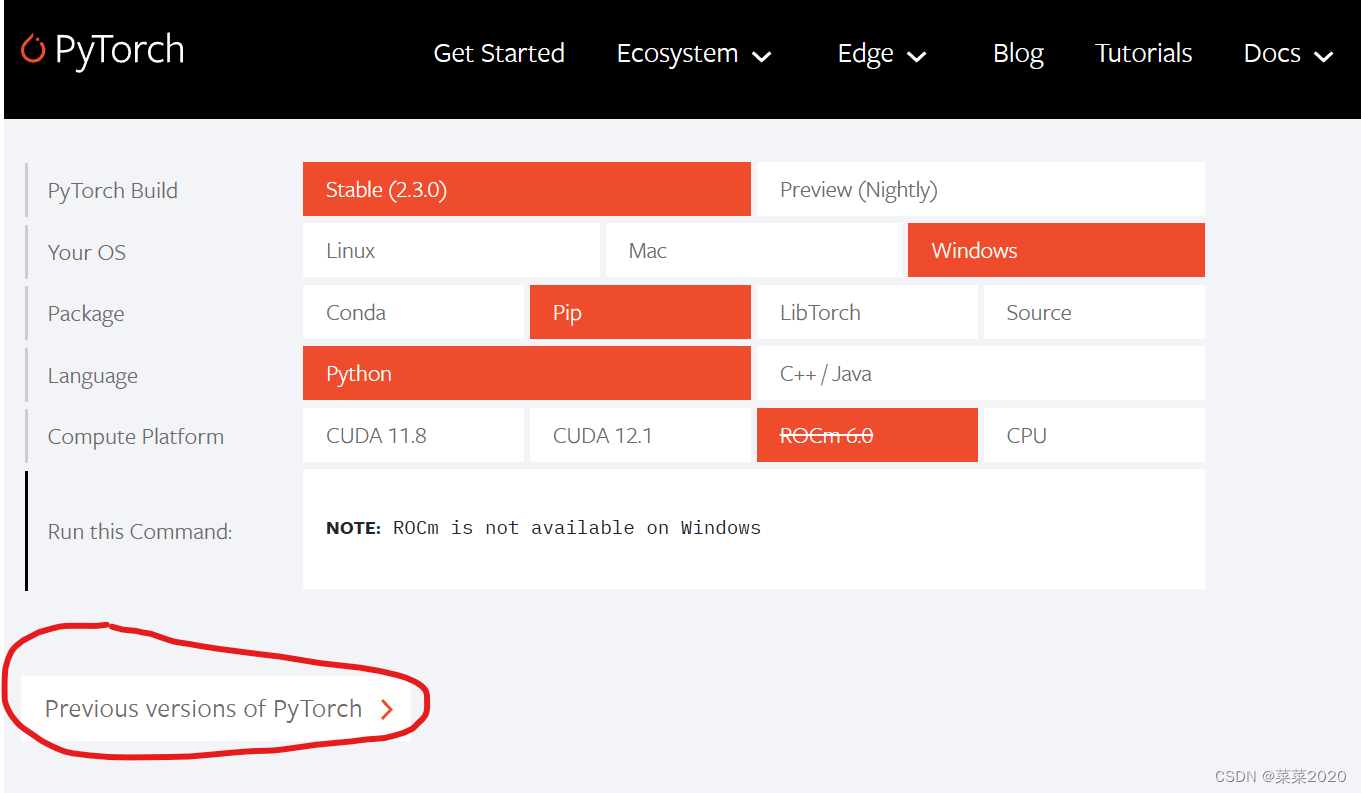Choose Linux as your OS

(x=451, y=250)
